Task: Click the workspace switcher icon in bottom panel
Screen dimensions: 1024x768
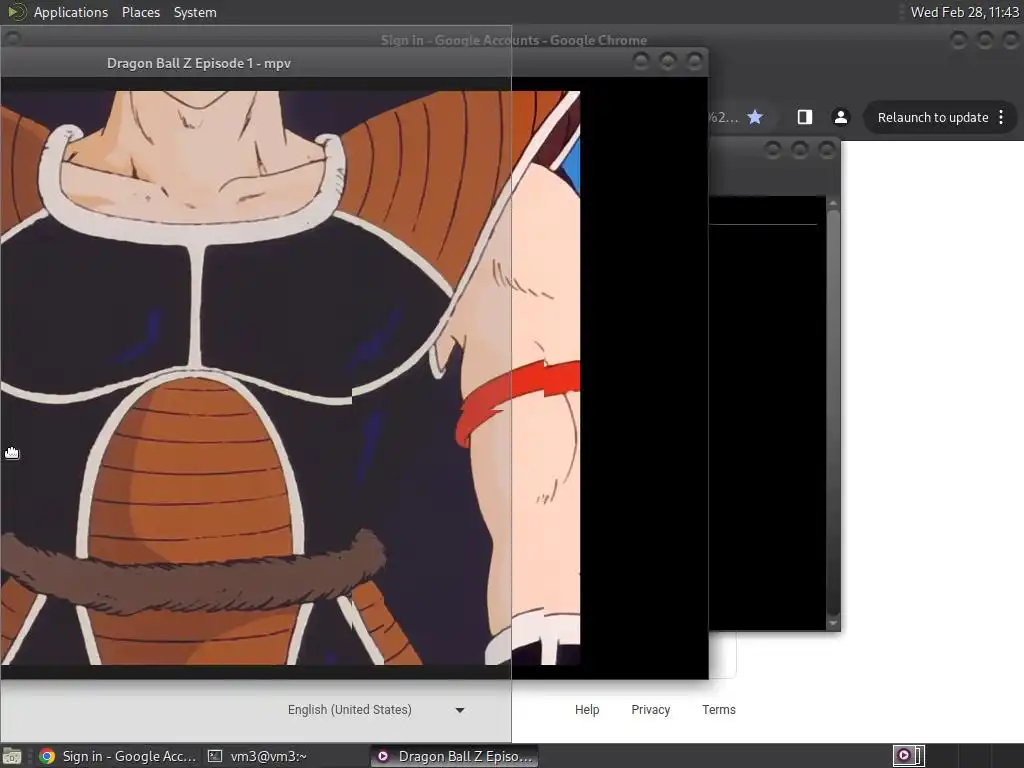Action: tap(908, 756)
